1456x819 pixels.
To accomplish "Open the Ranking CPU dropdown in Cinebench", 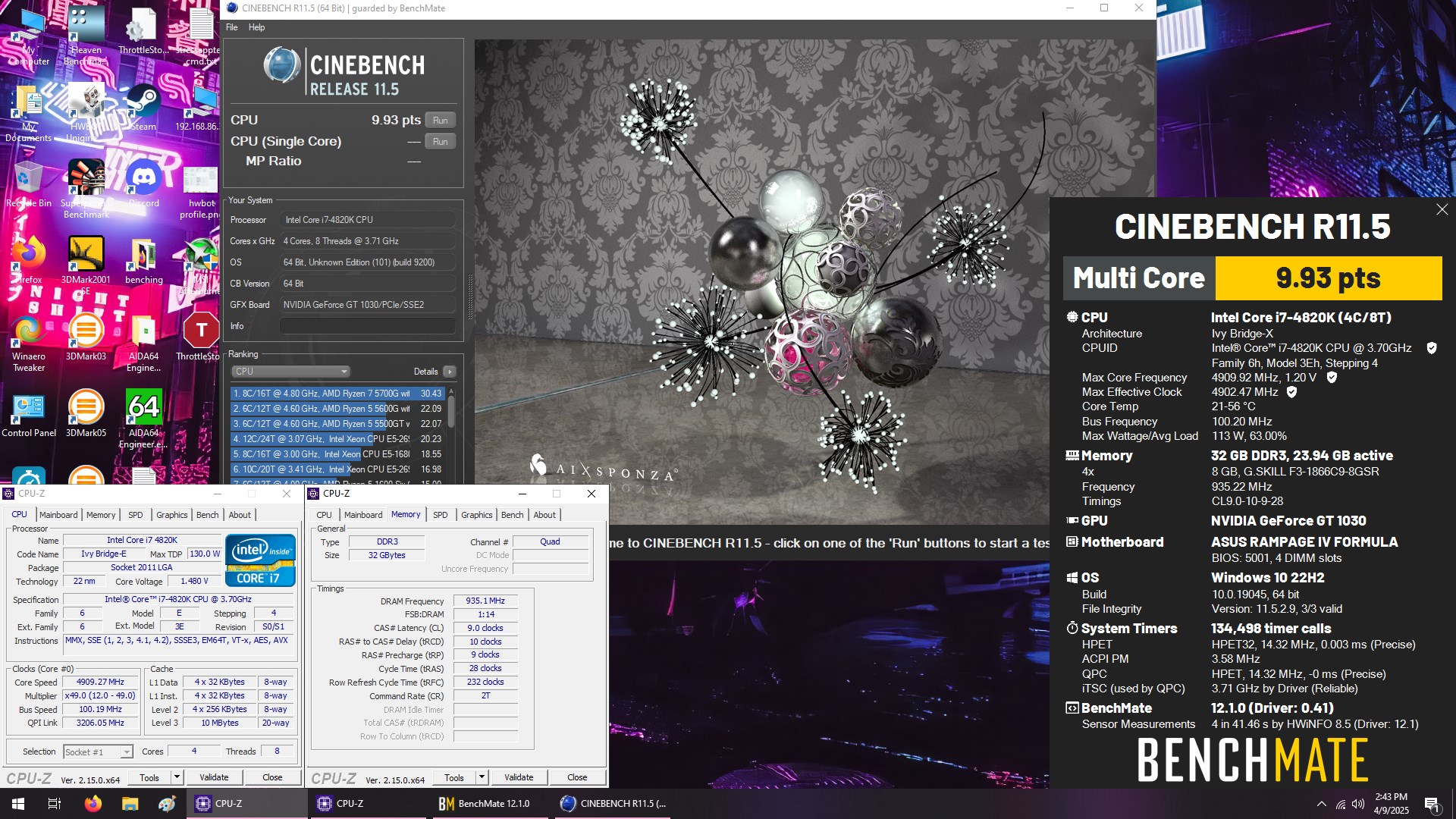I will (x=290, y=372).
